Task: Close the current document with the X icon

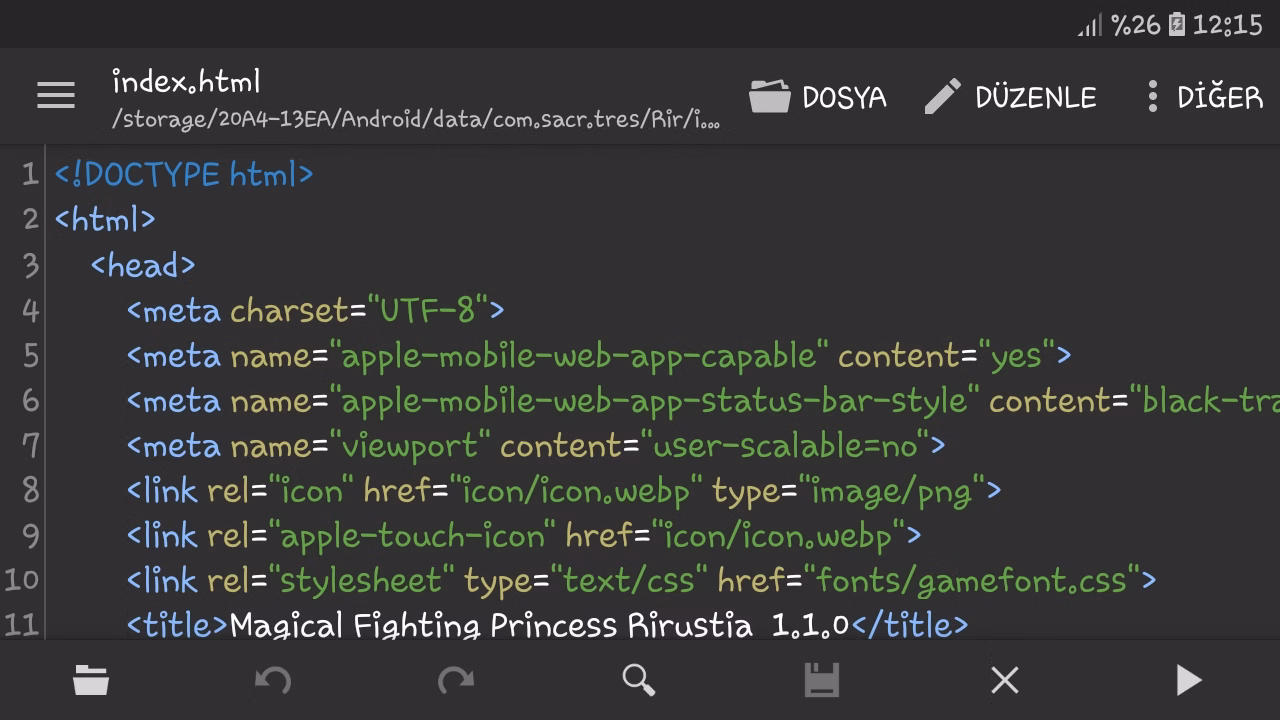Action: click(1004, 679)
